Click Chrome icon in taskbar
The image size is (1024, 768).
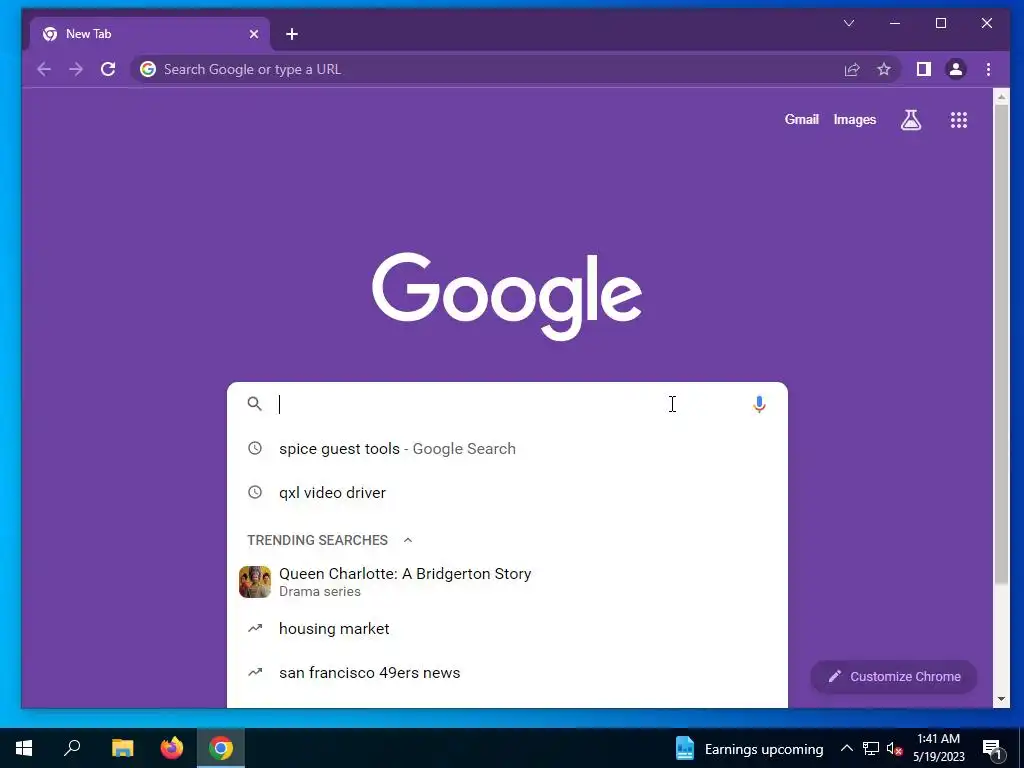[221, 748]
